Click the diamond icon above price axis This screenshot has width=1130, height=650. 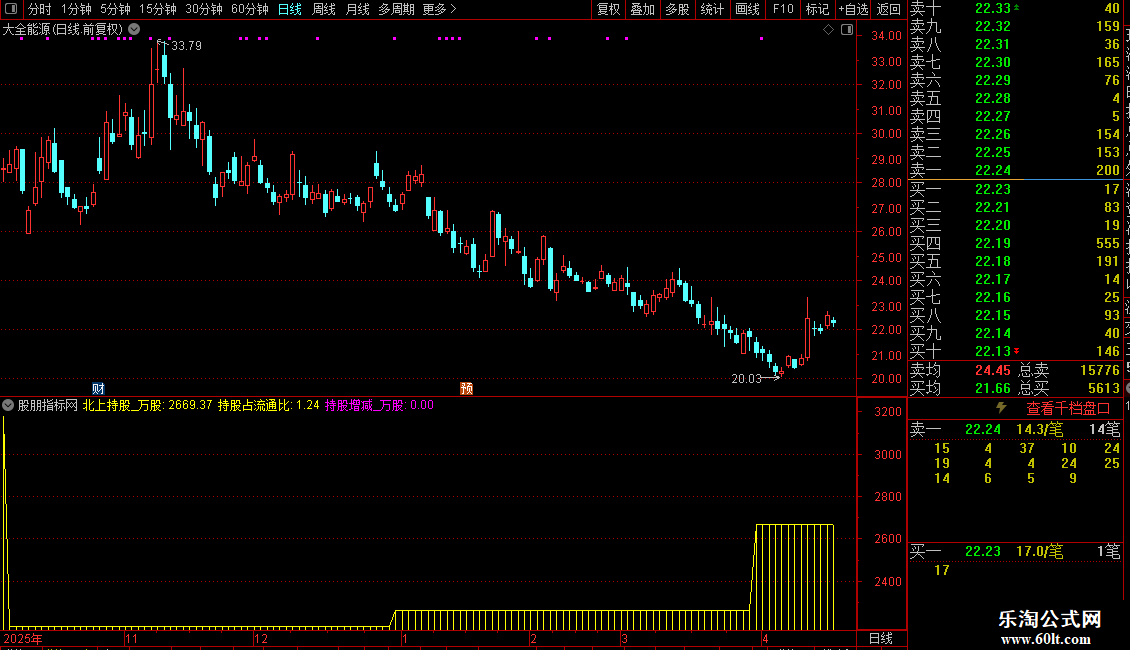(x=828, y=30)
